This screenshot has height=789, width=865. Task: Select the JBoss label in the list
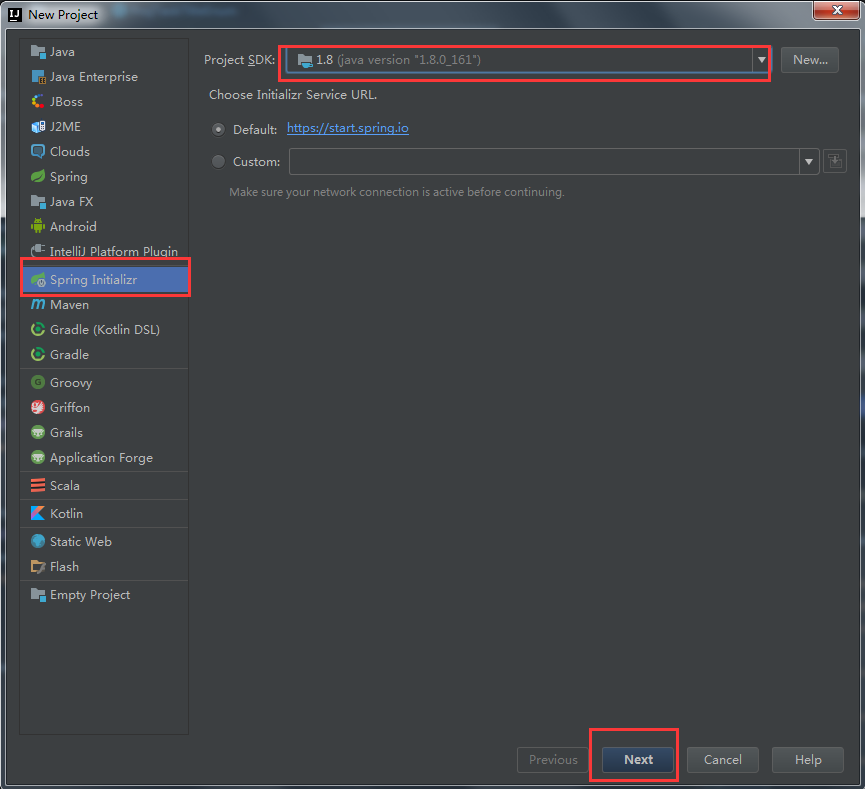tap(66, 102)
